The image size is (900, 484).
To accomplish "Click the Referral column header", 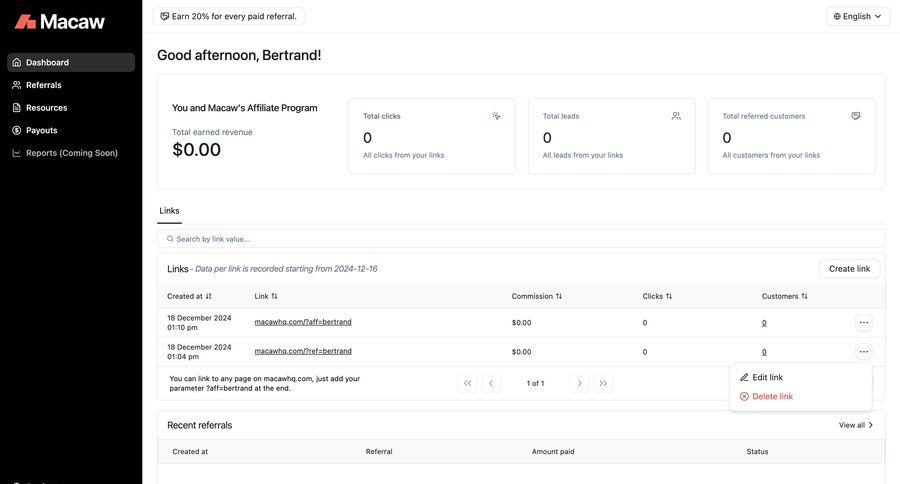I will click(379, 452).
